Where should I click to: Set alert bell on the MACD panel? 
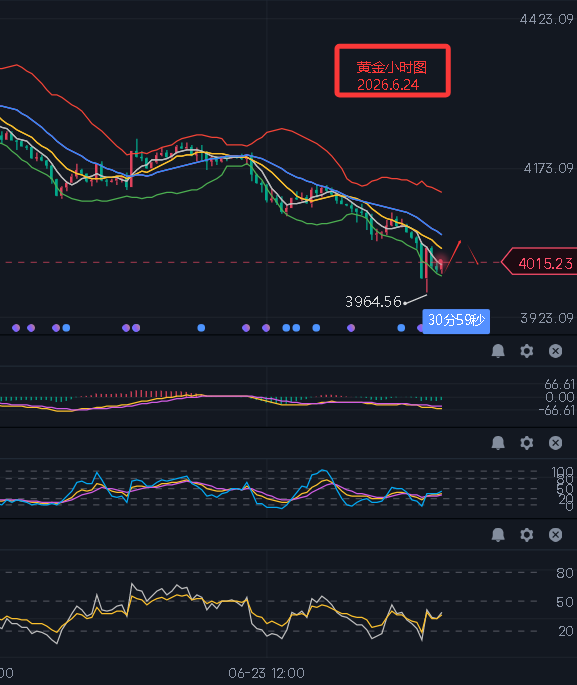[x=498, y=351]
